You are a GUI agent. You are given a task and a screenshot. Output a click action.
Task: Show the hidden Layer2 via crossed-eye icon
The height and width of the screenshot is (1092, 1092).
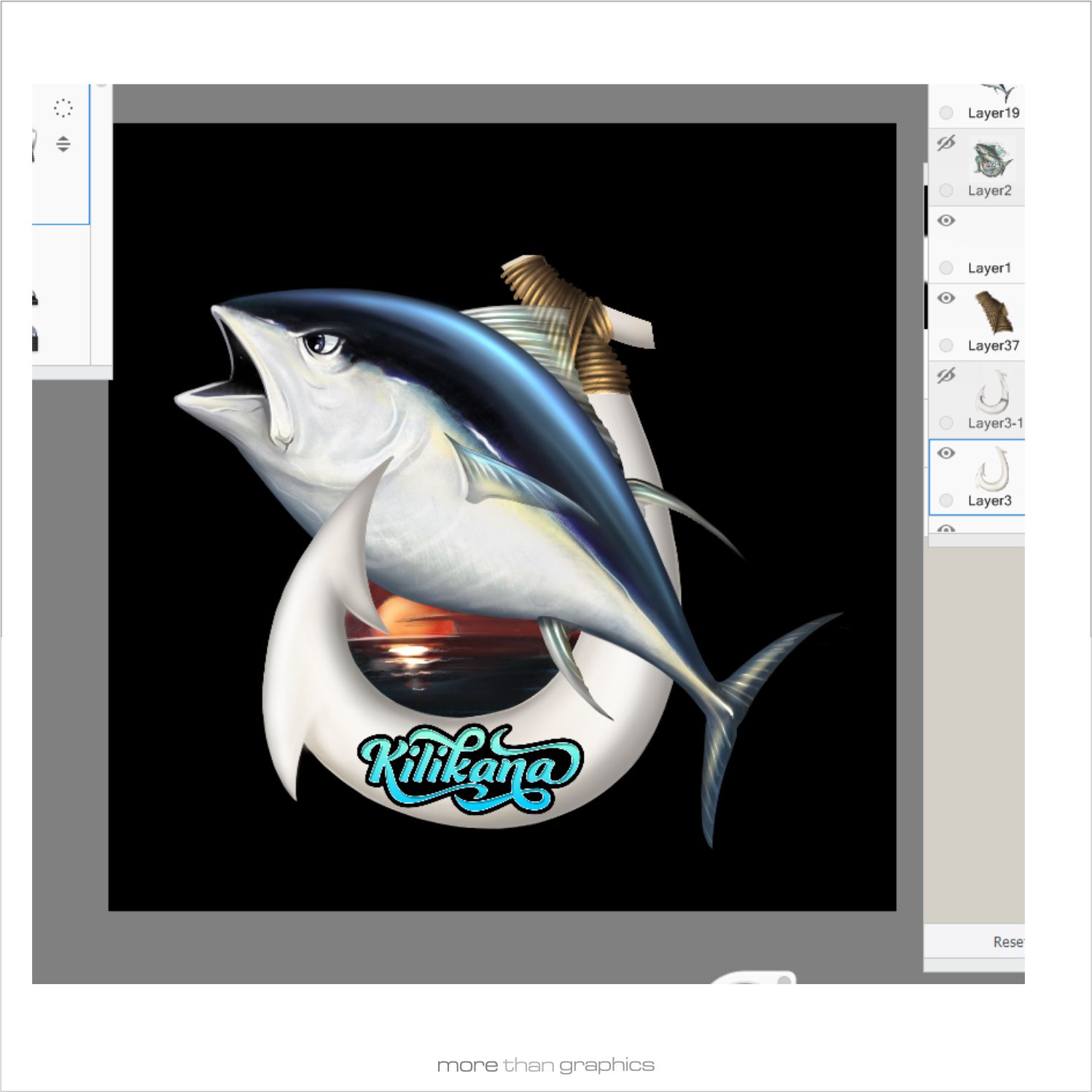[x=947, y=144]
